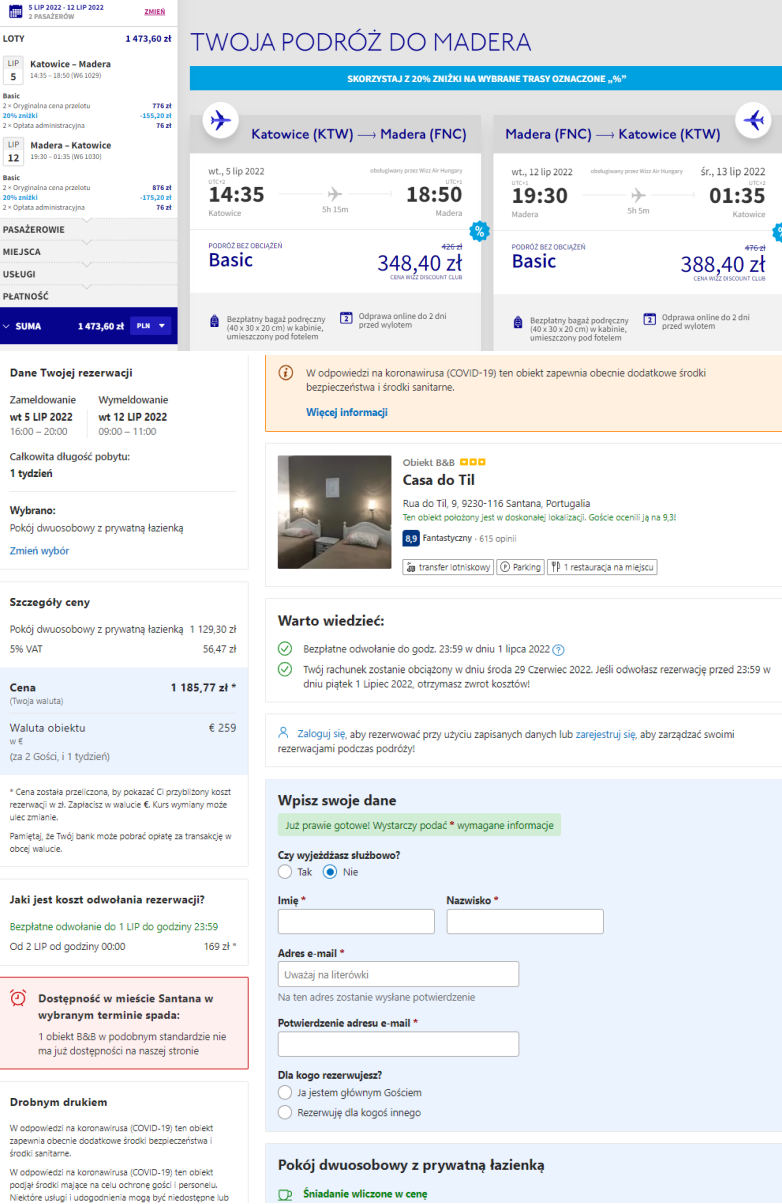Click the green check icon beside Twój rachunek
Screen dimensions: 782x1204
(x=285, y=668)
